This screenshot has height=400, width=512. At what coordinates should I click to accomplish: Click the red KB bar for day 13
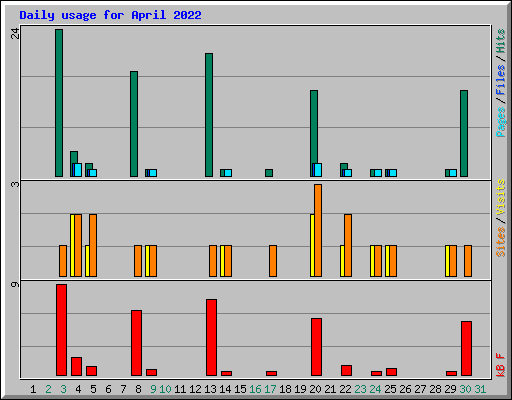[211, 338]
